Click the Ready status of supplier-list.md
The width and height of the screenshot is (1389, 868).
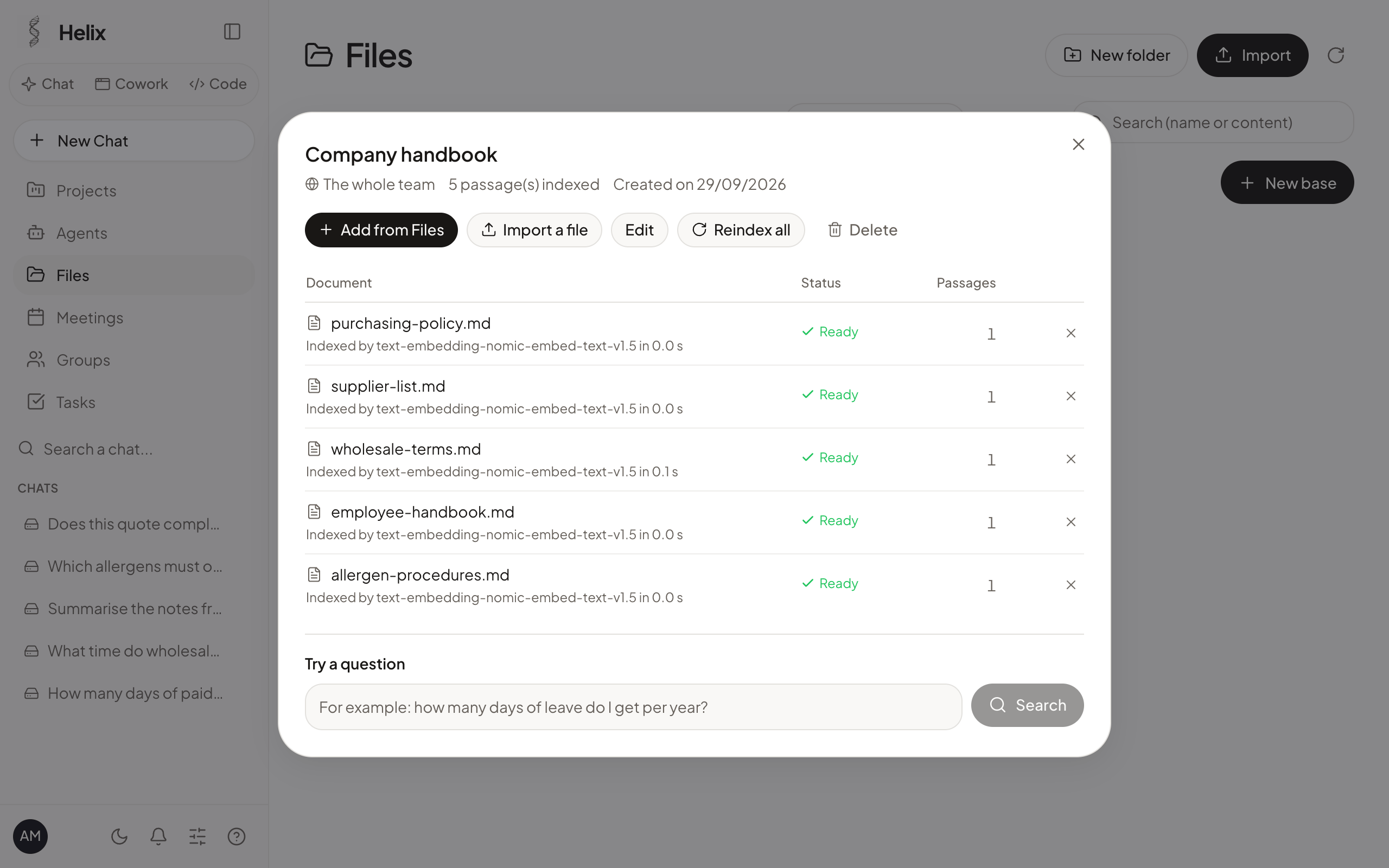(830, 395)
